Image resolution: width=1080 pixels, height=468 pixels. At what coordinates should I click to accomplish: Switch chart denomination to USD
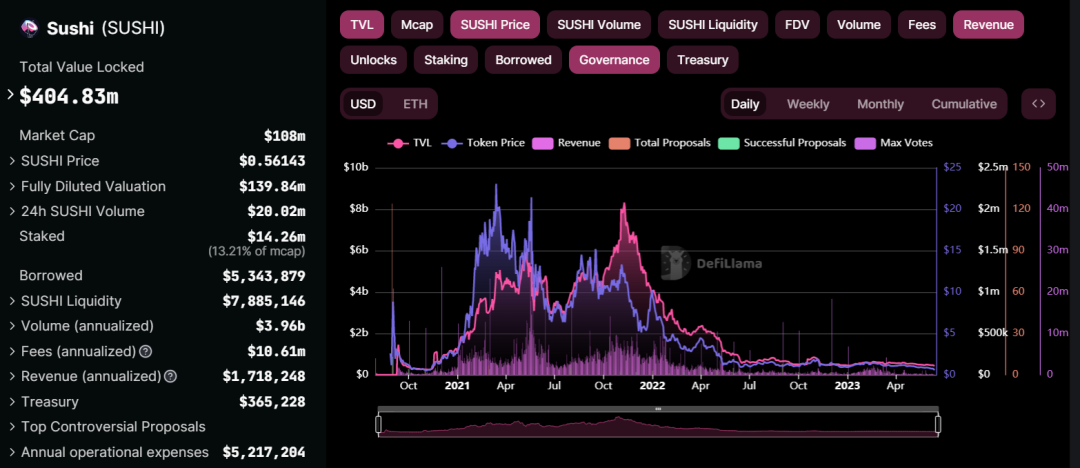coord(363,104)
